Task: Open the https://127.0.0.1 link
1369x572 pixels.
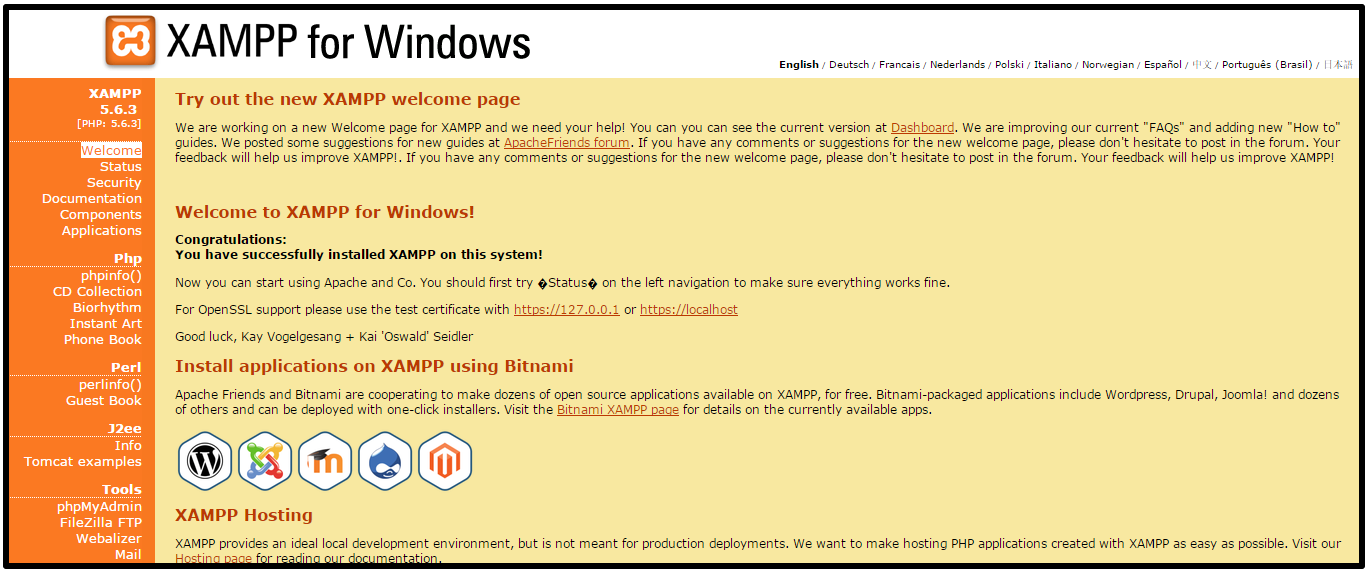Action: tap(567, 310)
